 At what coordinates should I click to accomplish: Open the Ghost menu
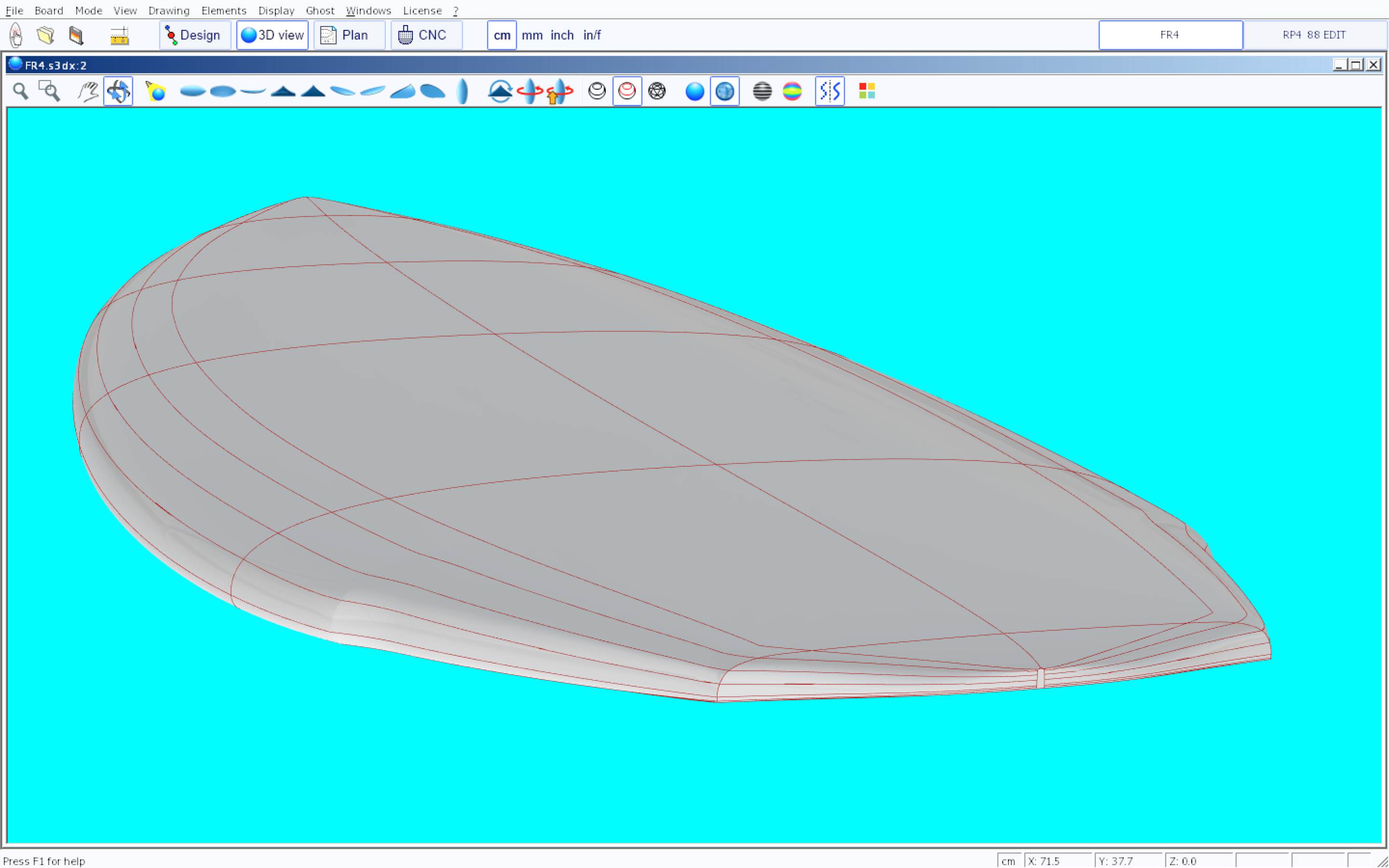320,10
